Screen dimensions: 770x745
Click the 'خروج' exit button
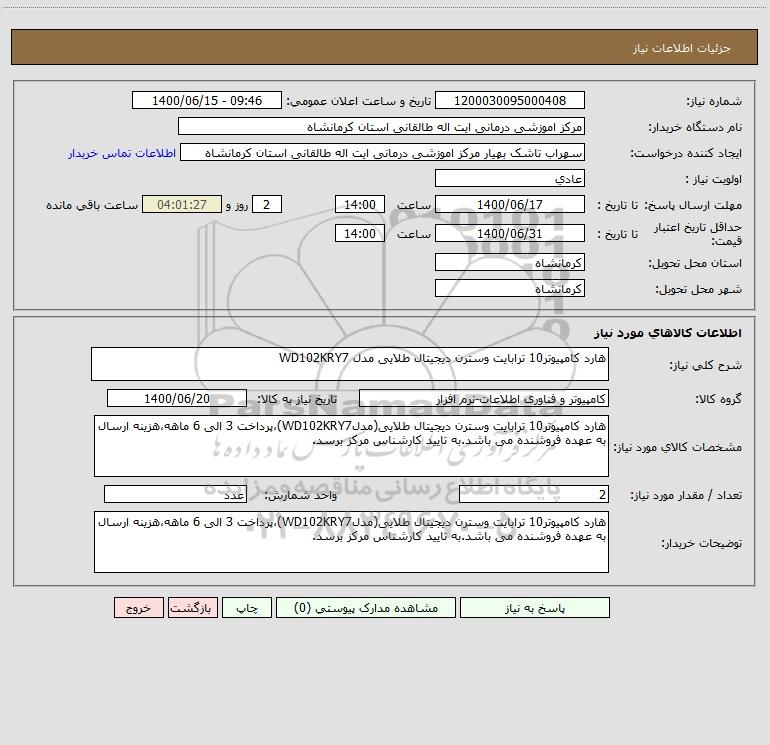click(x=138, y=608)
